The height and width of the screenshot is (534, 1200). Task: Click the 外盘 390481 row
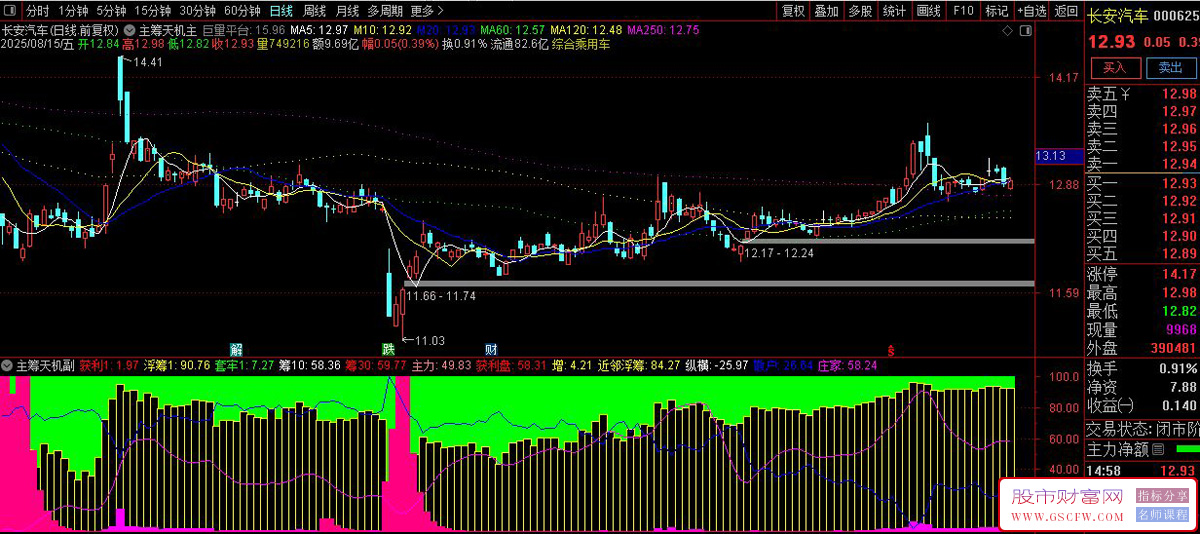[1143, 348]
